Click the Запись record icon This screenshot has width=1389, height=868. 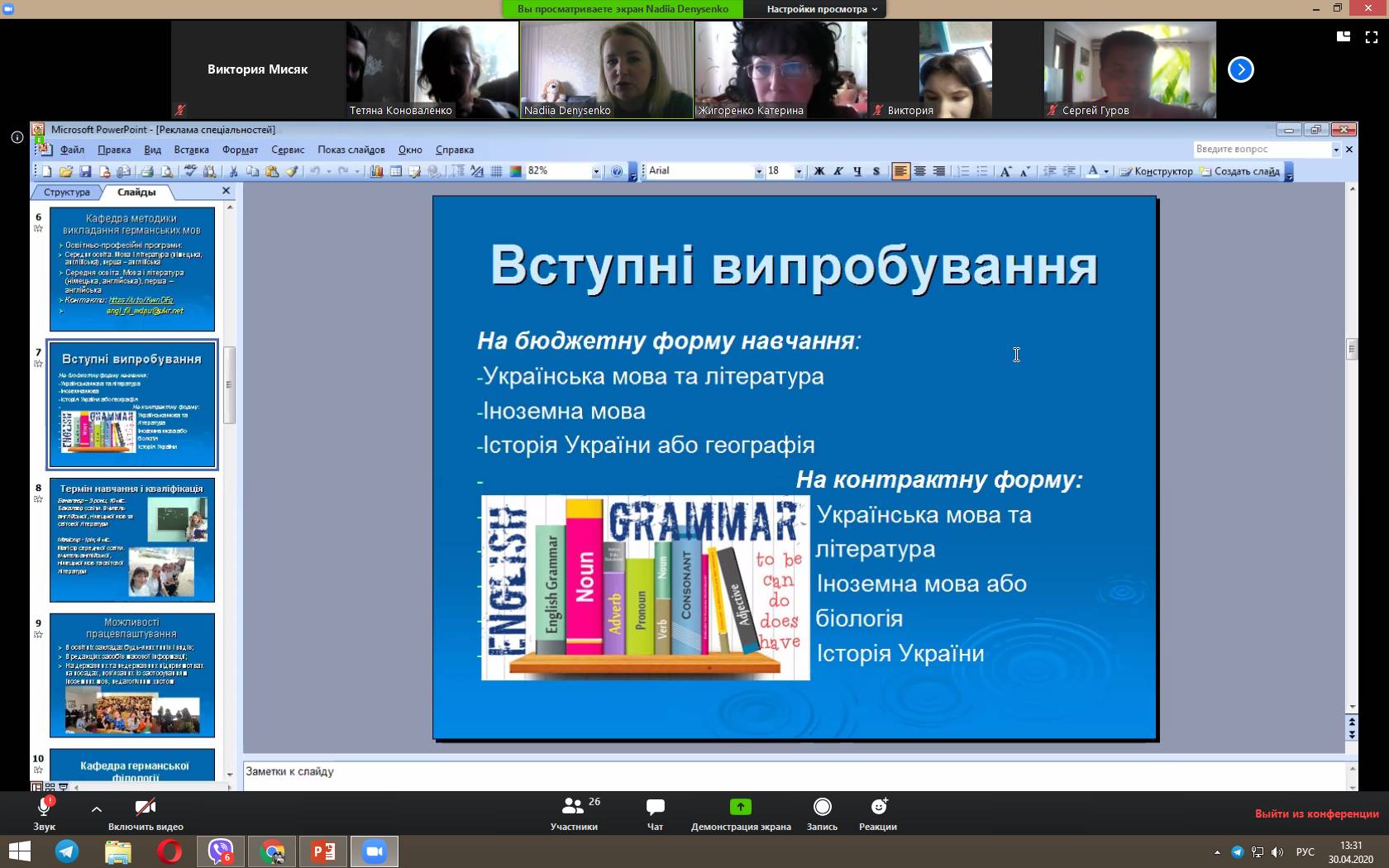822,807
